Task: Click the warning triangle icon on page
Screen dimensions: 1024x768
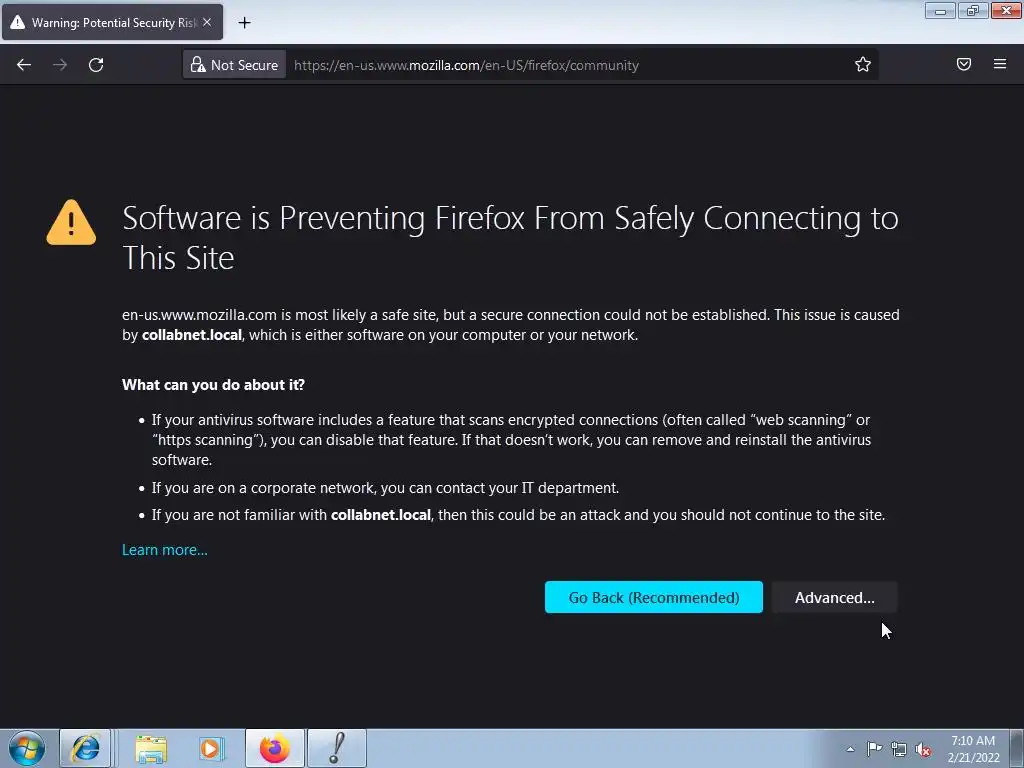Action: (71, 223)
